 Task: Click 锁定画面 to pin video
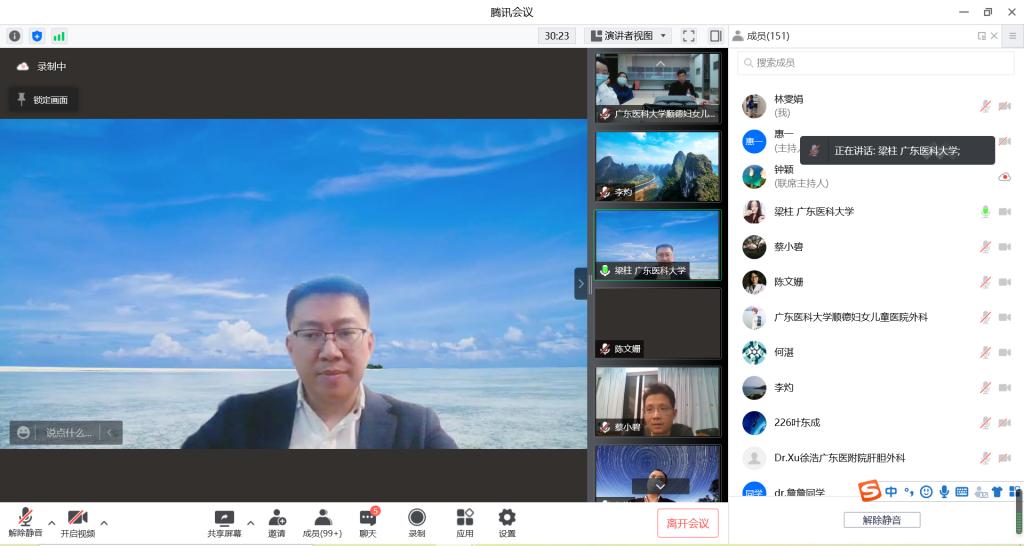43,100
